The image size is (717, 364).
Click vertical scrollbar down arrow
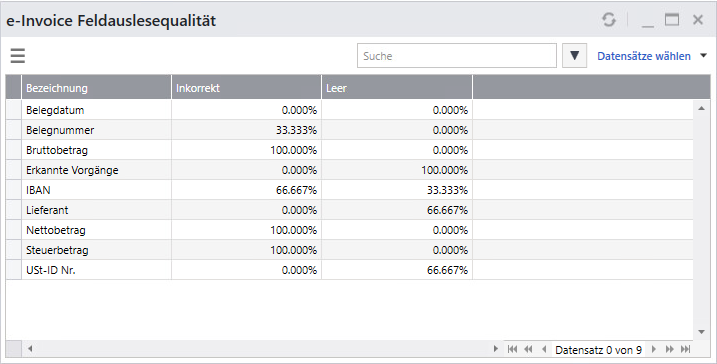coord(701,332)
